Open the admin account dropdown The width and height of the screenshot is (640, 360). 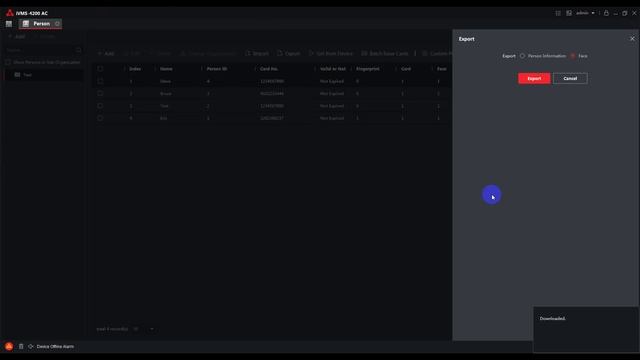click(x=585, y=13)
